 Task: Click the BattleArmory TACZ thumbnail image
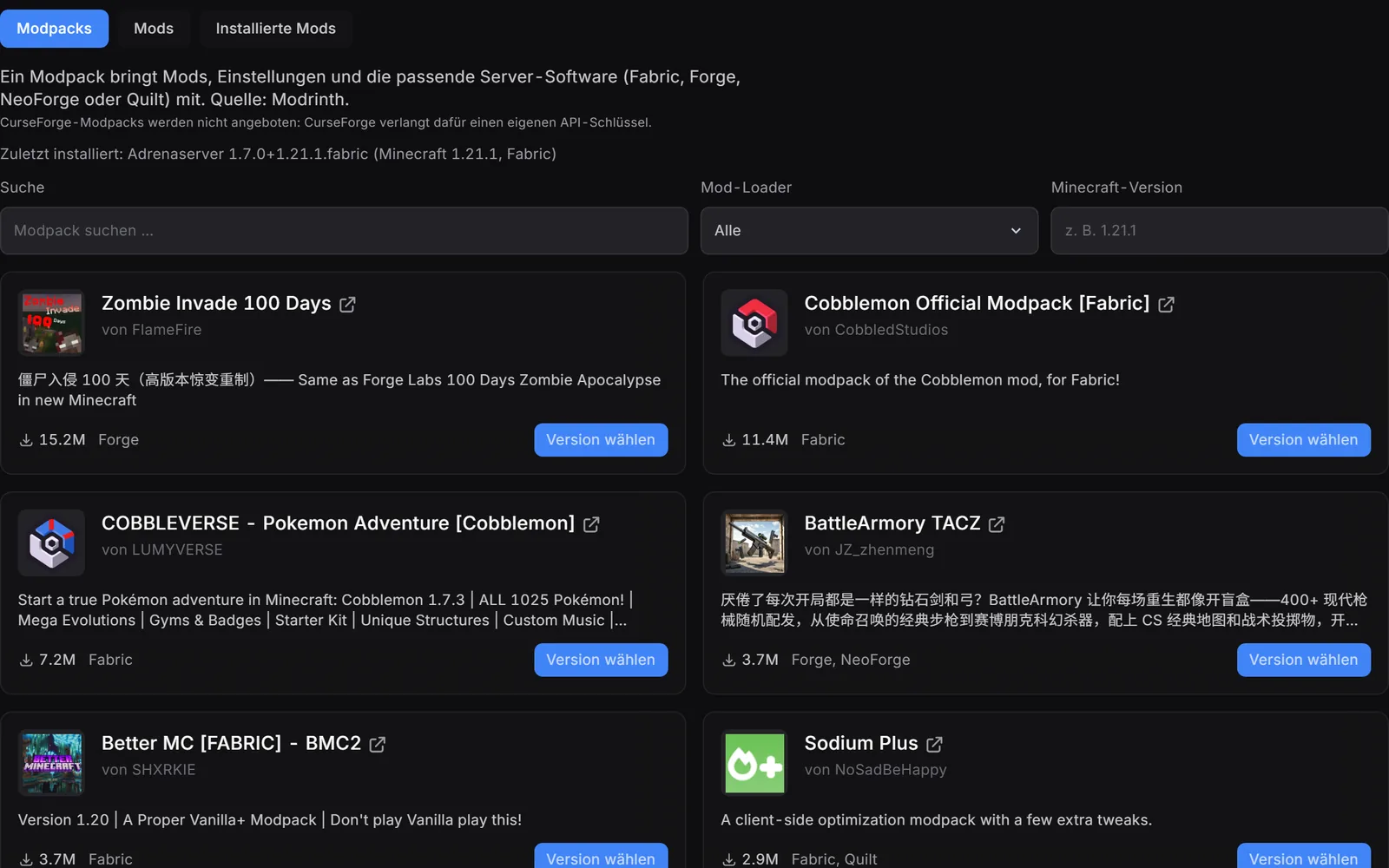point(754,542)
